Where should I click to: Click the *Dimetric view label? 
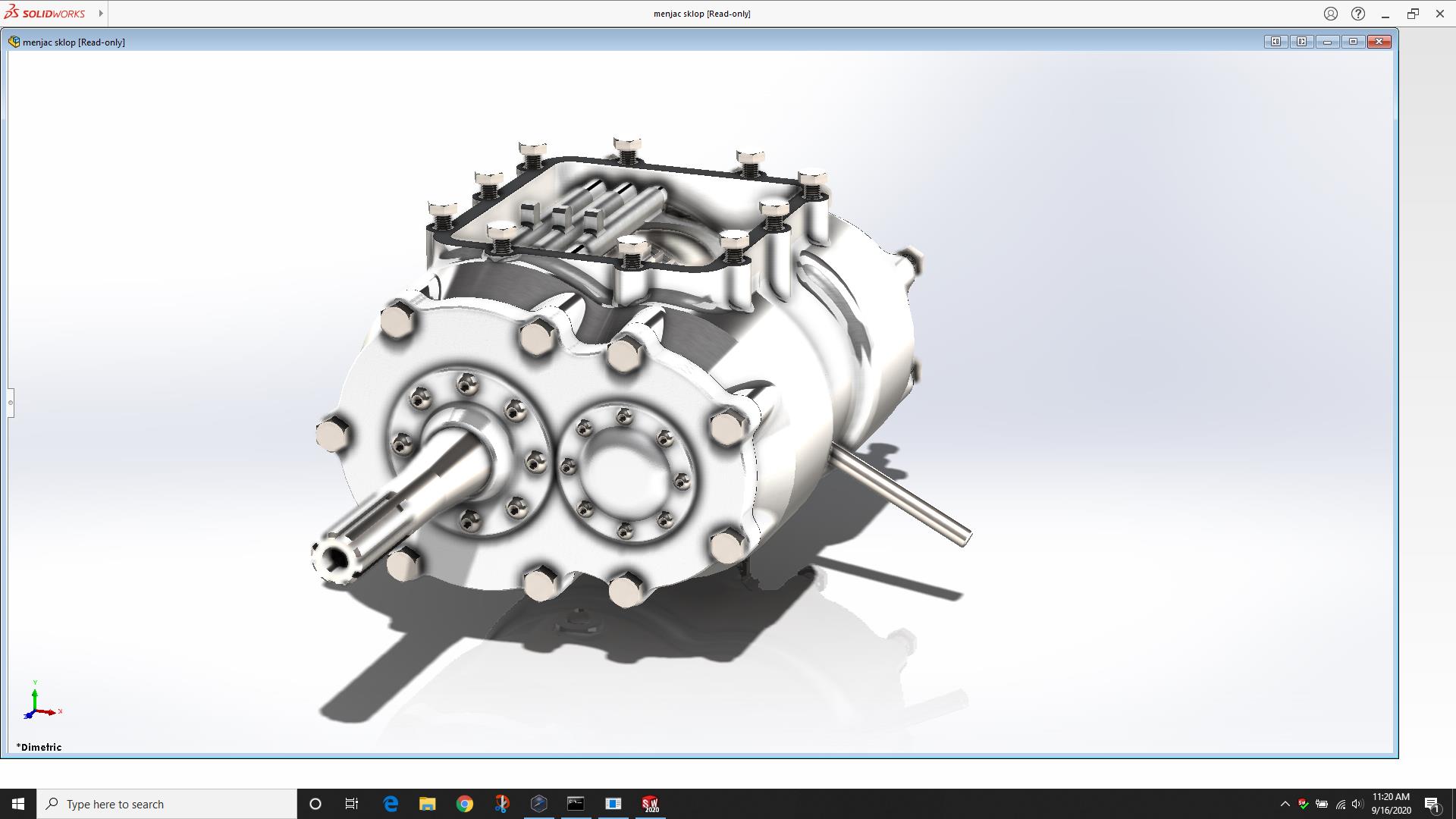[x=39, y=747]
